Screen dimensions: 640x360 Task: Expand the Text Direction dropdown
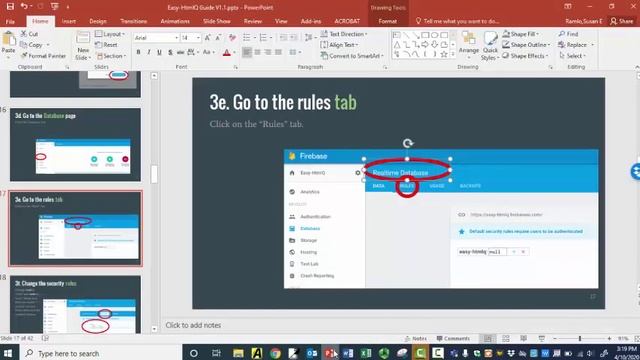pyautogui.click(x=344, y=34)
